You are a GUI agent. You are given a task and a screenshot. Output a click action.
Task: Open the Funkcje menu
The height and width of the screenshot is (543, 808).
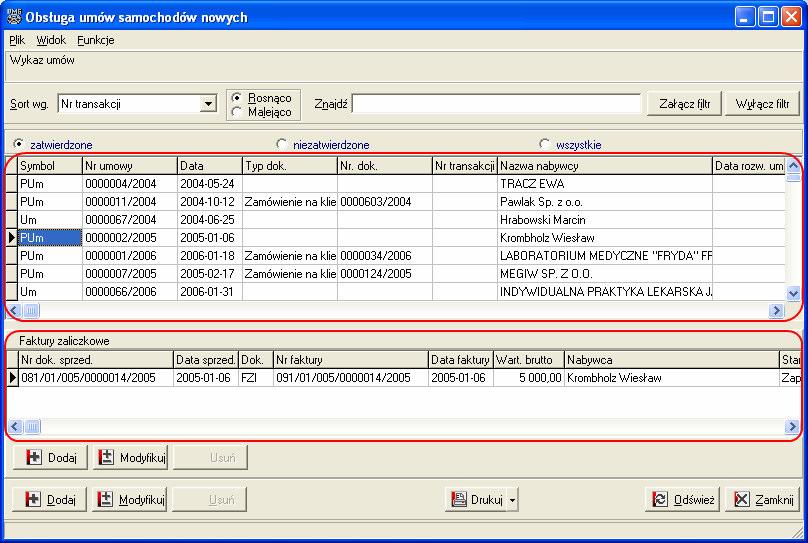(x=95, y=40)
